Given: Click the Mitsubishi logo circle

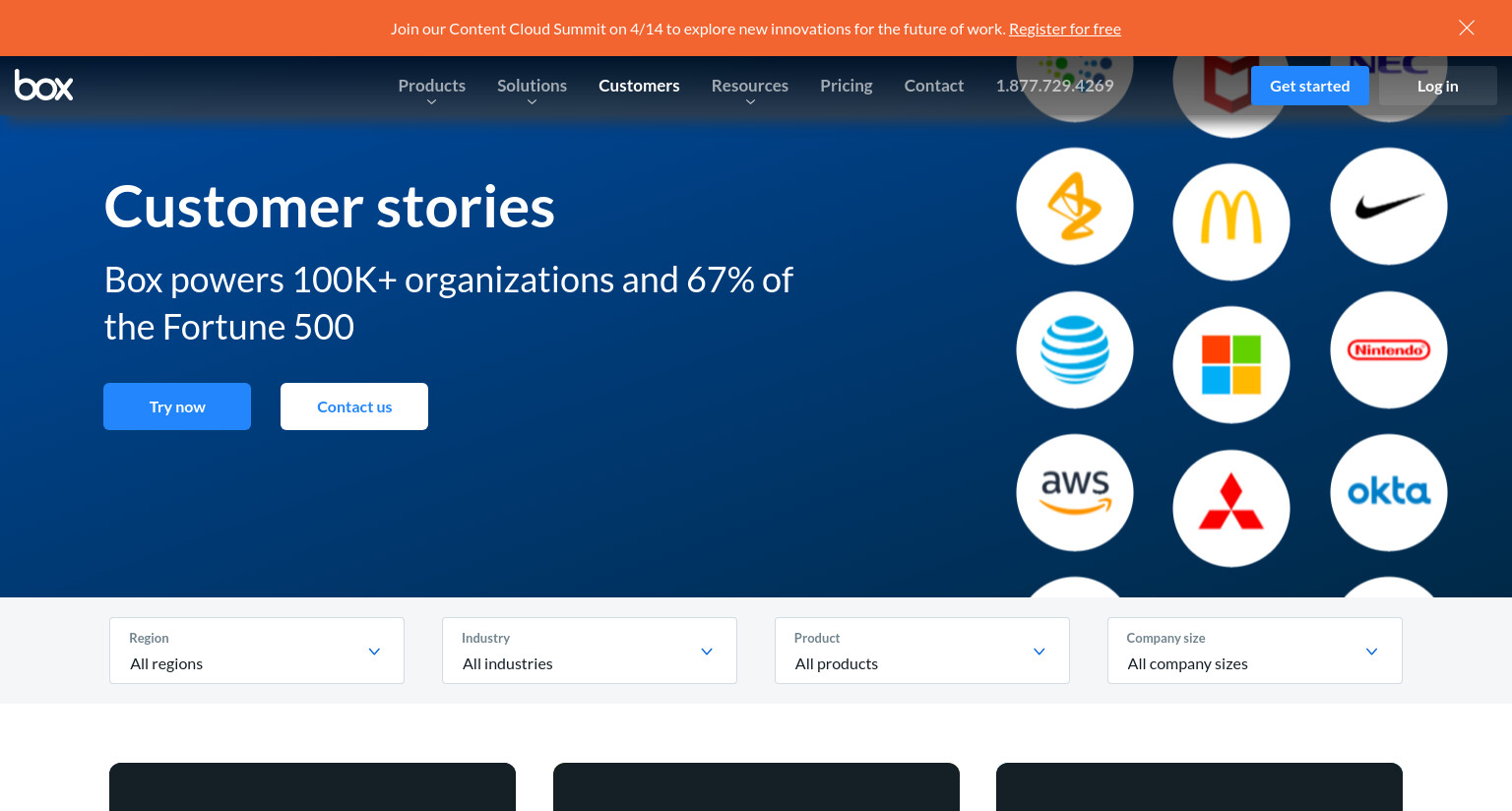Looking at the screenshot, I should [x=1231, y=509].
